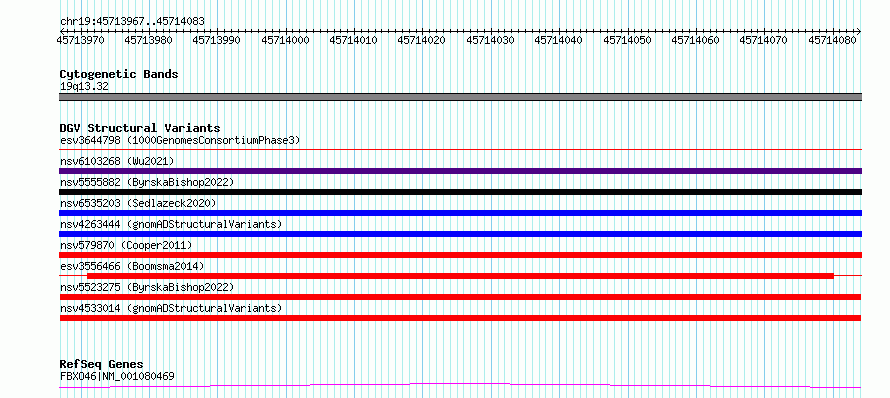Click the red nsv4533014 variant bar
The width and height of the screenshot is (890, 398).
tap(460, 318)
